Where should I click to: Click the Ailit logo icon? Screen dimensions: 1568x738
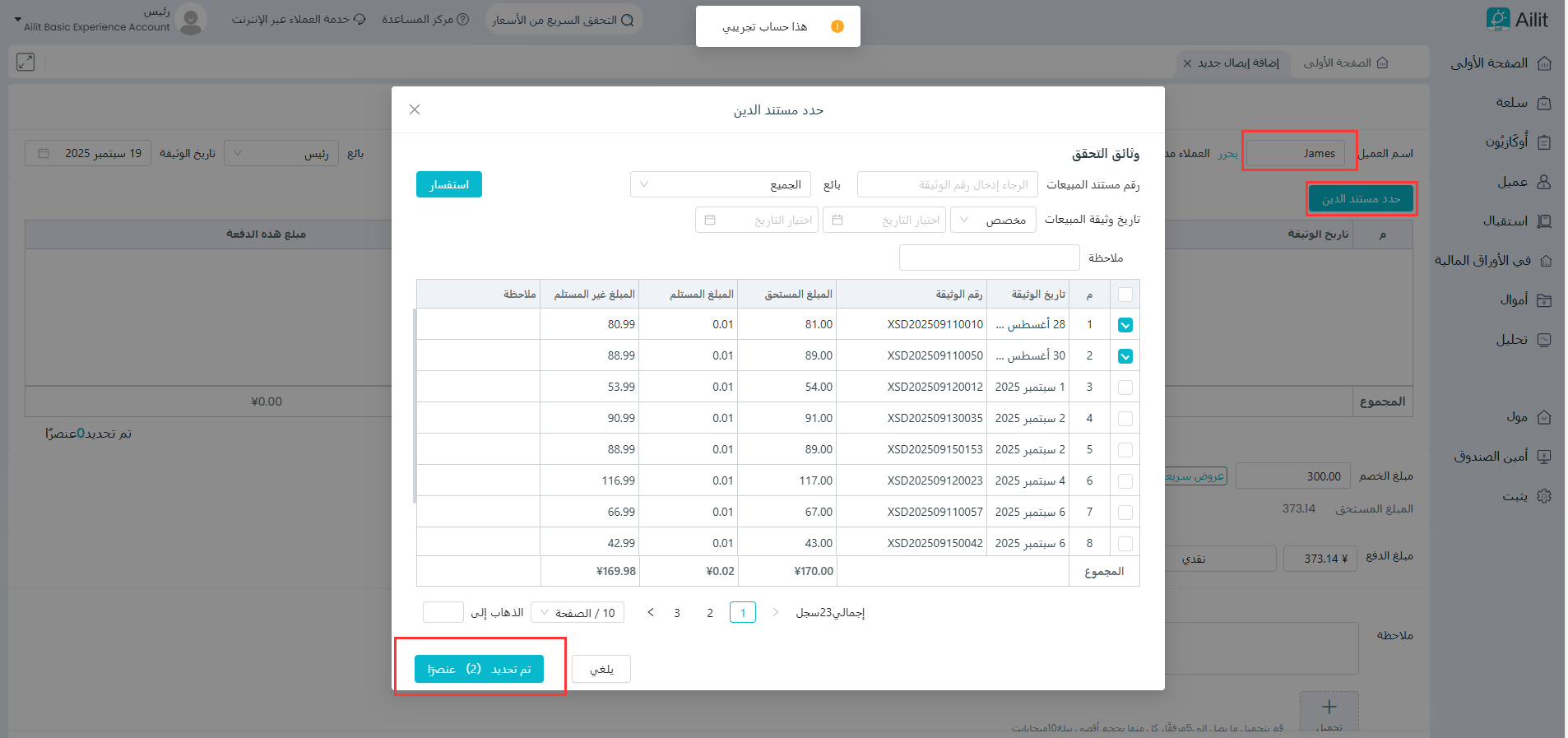1498,19
